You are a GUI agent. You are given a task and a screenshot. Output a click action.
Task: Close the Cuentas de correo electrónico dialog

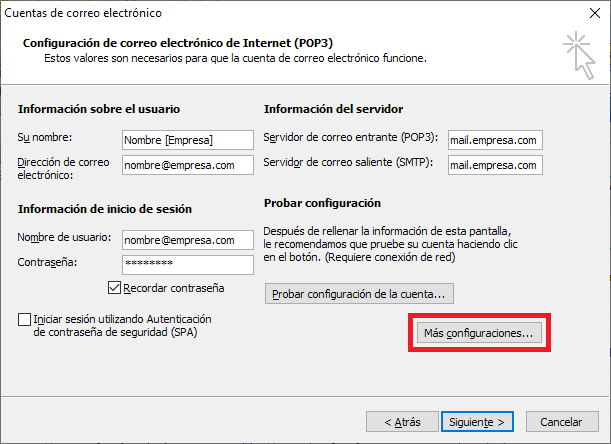pos(595,13)
